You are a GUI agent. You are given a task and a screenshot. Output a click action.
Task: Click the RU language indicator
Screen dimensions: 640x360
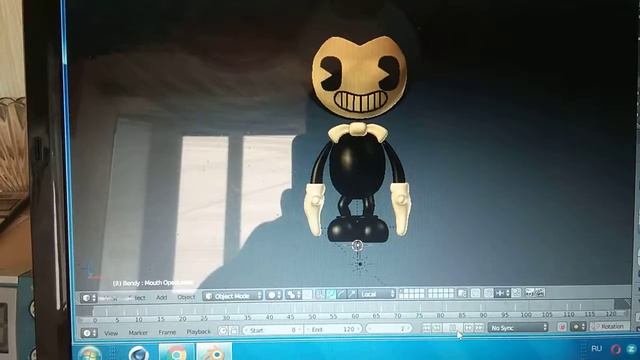click(x=596, y=349)
